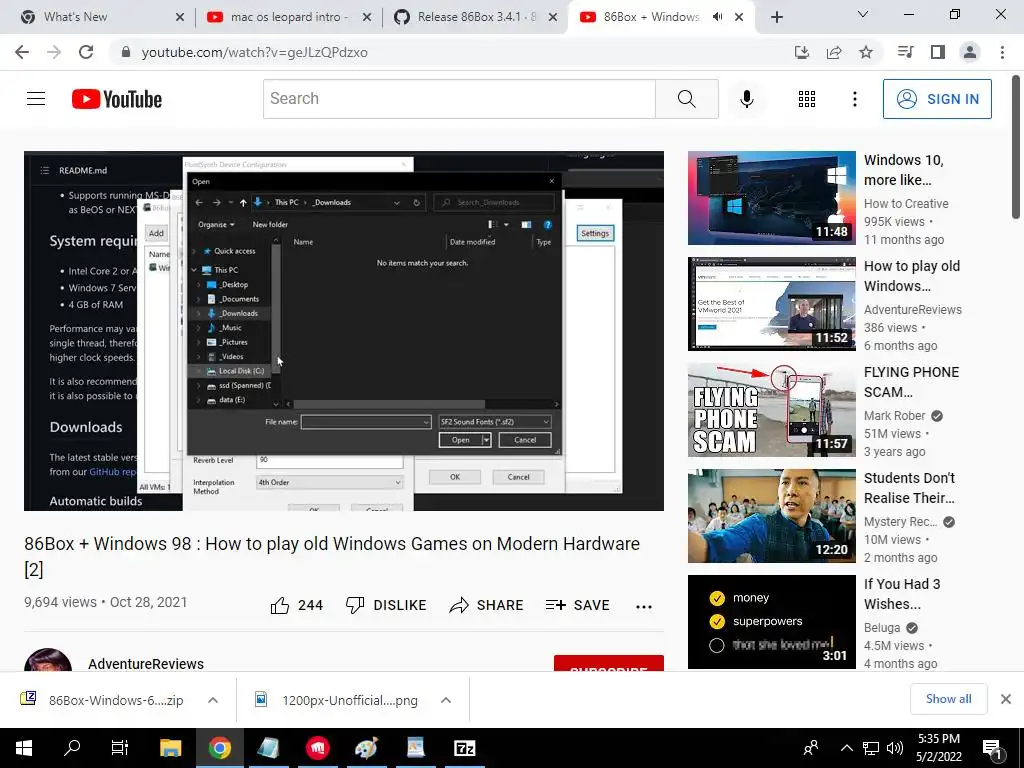Open the Windows Start menu
This screenshot has width=1024, height=768.
coord(24,748)
